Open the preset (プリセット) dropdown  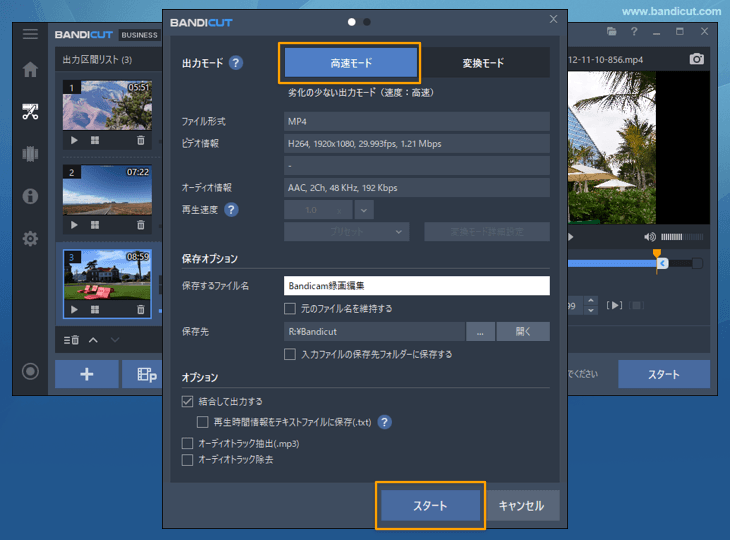tap(346, 231)
